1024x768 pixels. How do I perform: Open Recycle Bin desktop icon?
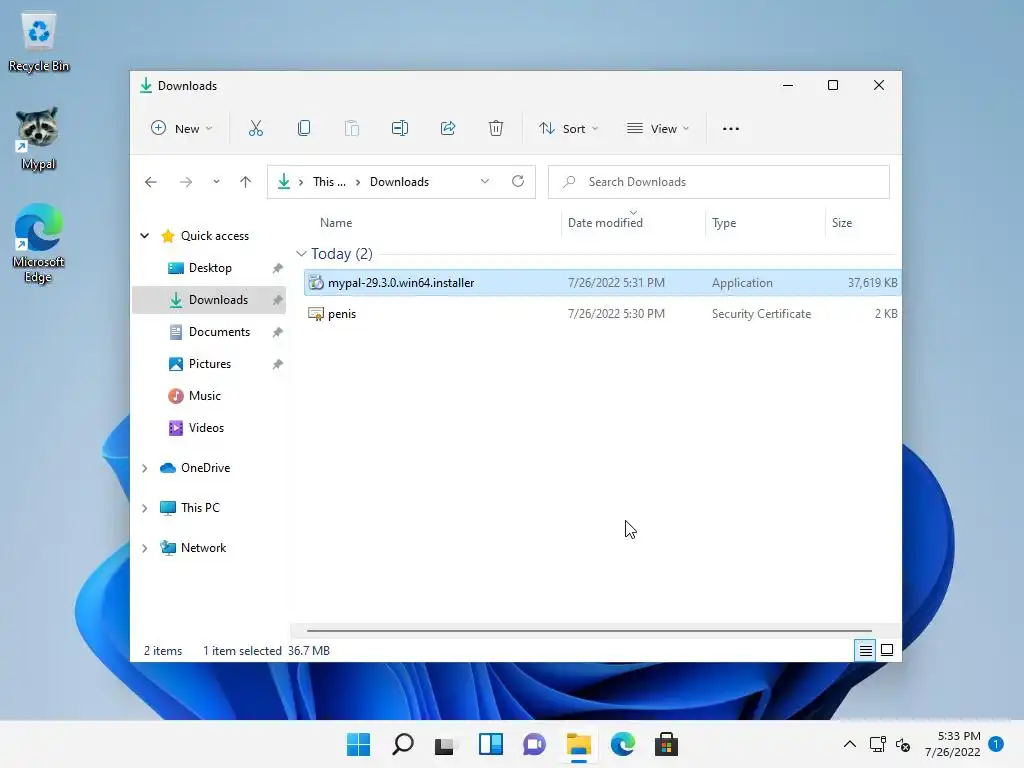[39, 42]
